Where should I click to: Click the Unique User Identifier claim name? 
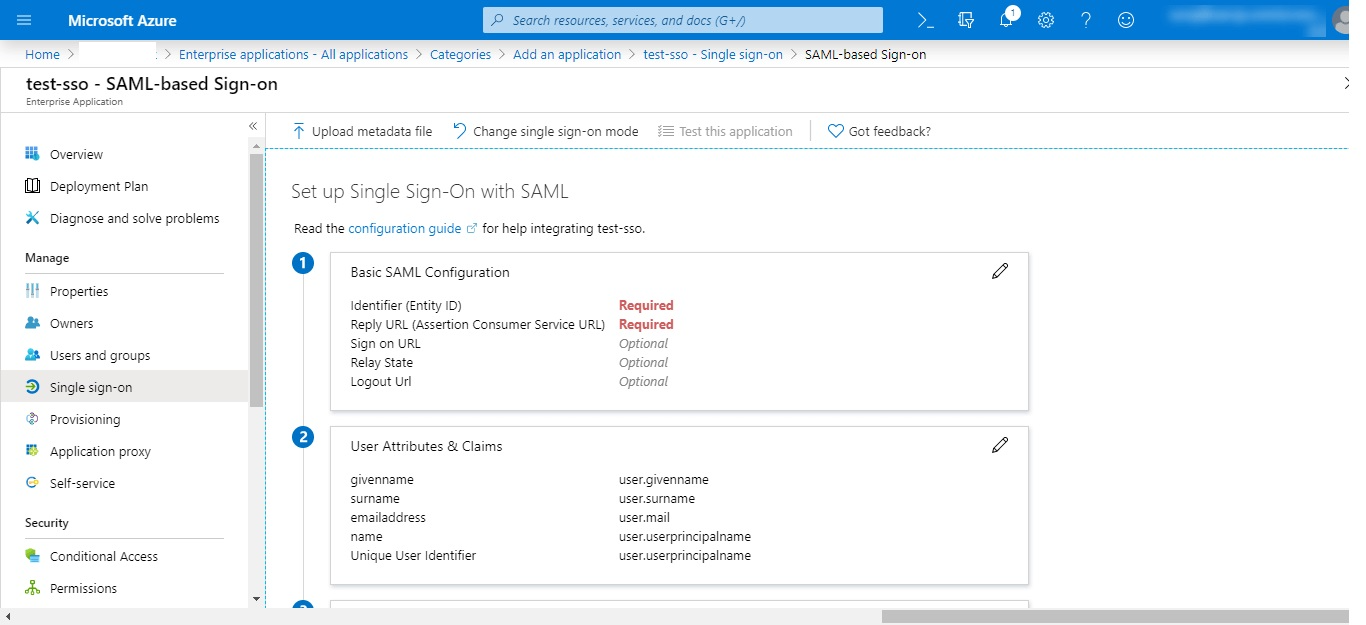[x=413, y=555]
